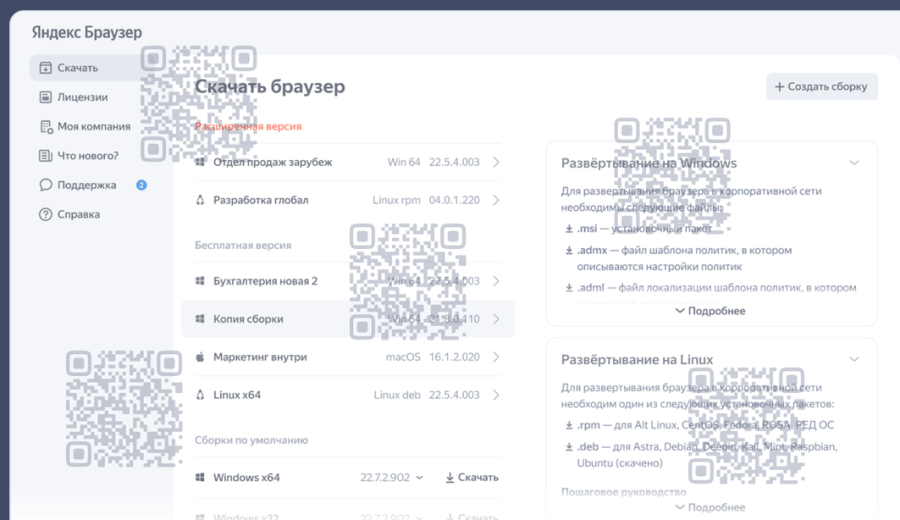
Task: Expand Подробнее in the Windows deployment card
Action: [711, 311]
